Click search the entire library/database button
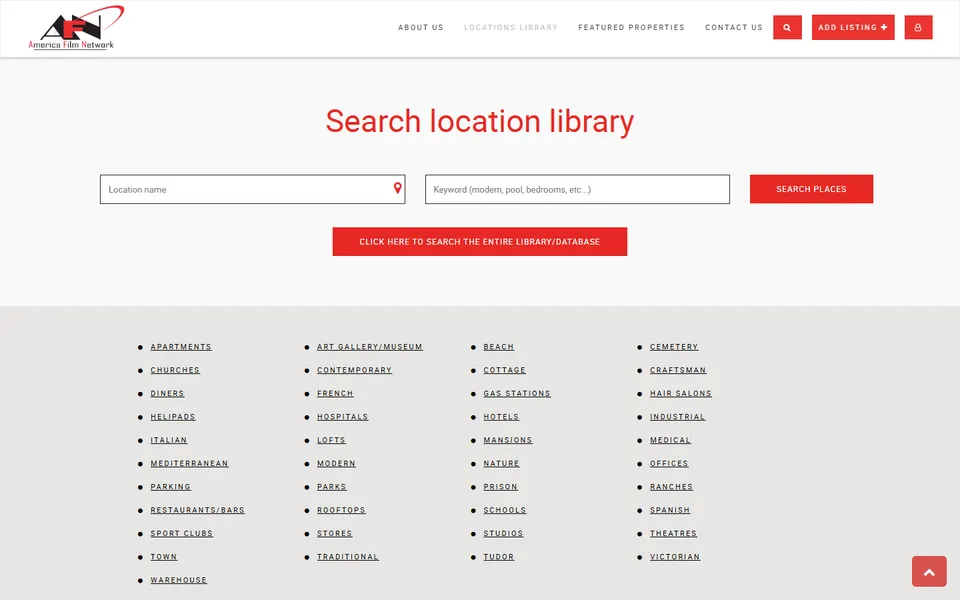This screenshot has height=600, width=960. [479, 242]
